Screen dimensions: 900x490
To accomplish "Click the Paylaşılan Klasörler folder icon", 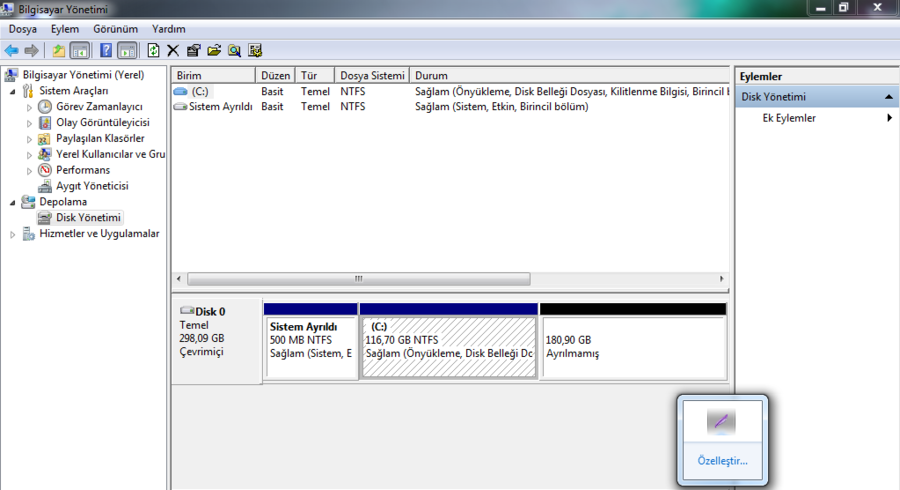I will [x=44, y=138].
